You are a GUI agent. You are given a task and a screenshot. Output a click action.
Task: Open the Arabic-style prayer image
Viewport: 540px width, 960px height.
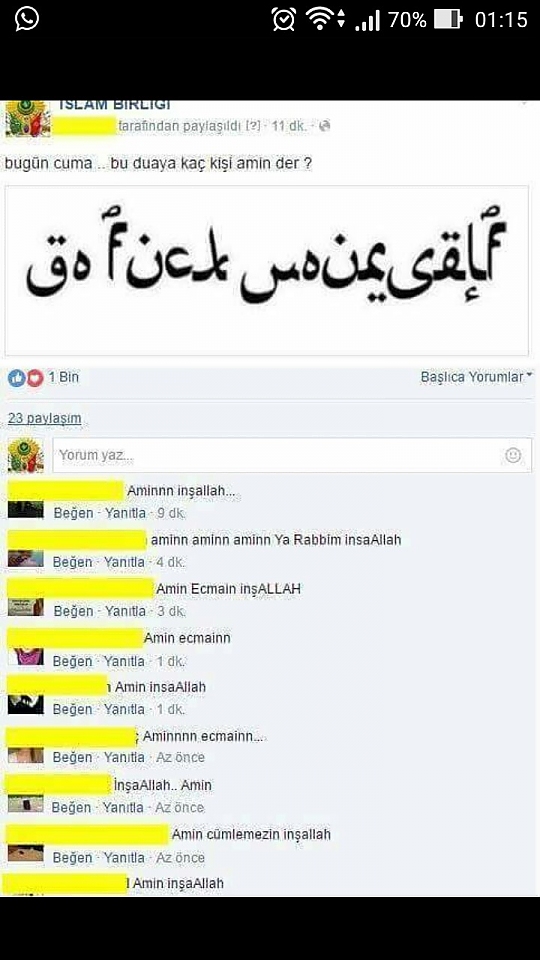(266, 270)
